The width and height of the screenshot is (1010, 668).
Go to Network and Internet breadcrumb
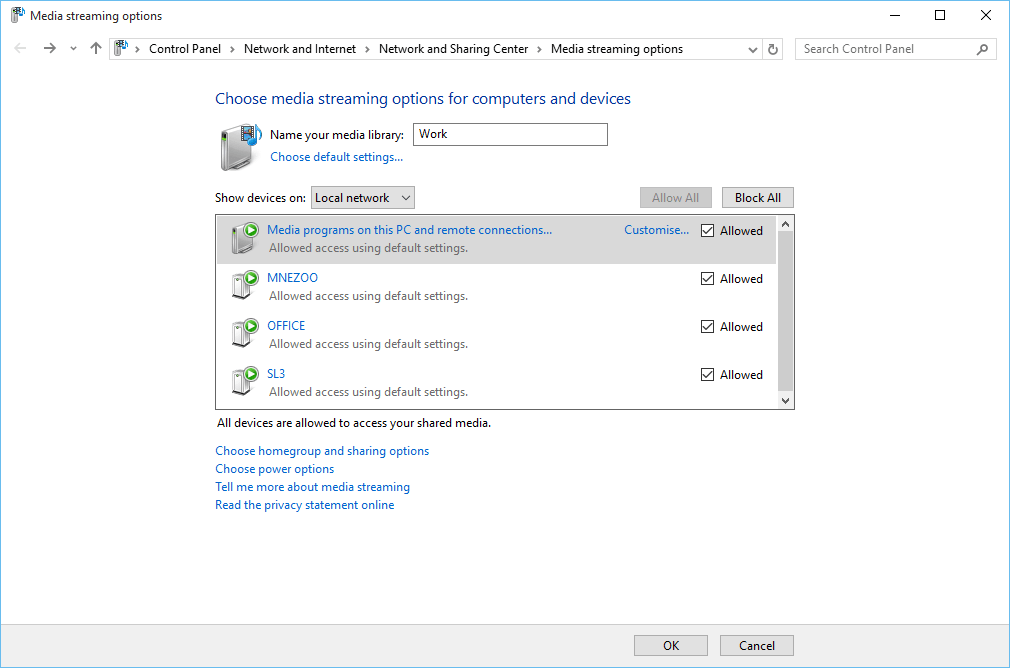point(300,49)
